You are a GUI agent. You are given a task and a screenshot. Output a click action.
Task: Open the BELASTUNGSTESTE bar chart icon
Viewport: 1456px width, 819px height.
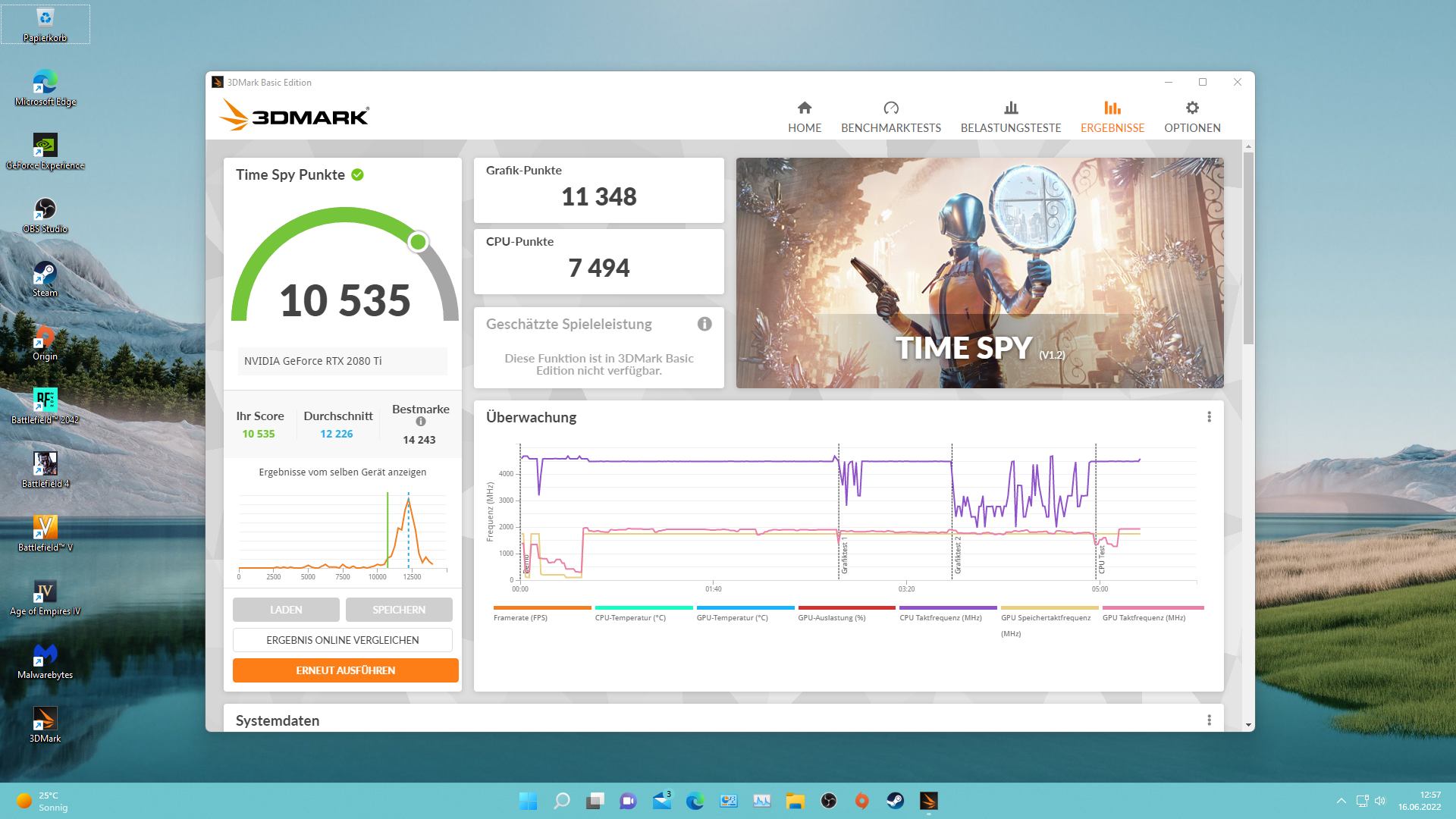1010,108
